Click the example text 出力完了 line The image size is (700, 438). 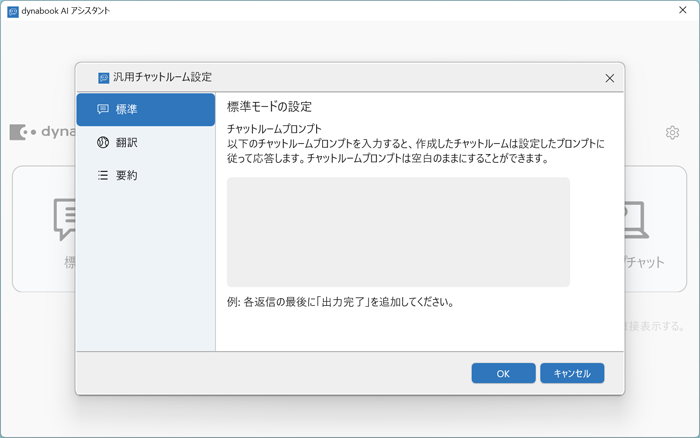[341, 302]
